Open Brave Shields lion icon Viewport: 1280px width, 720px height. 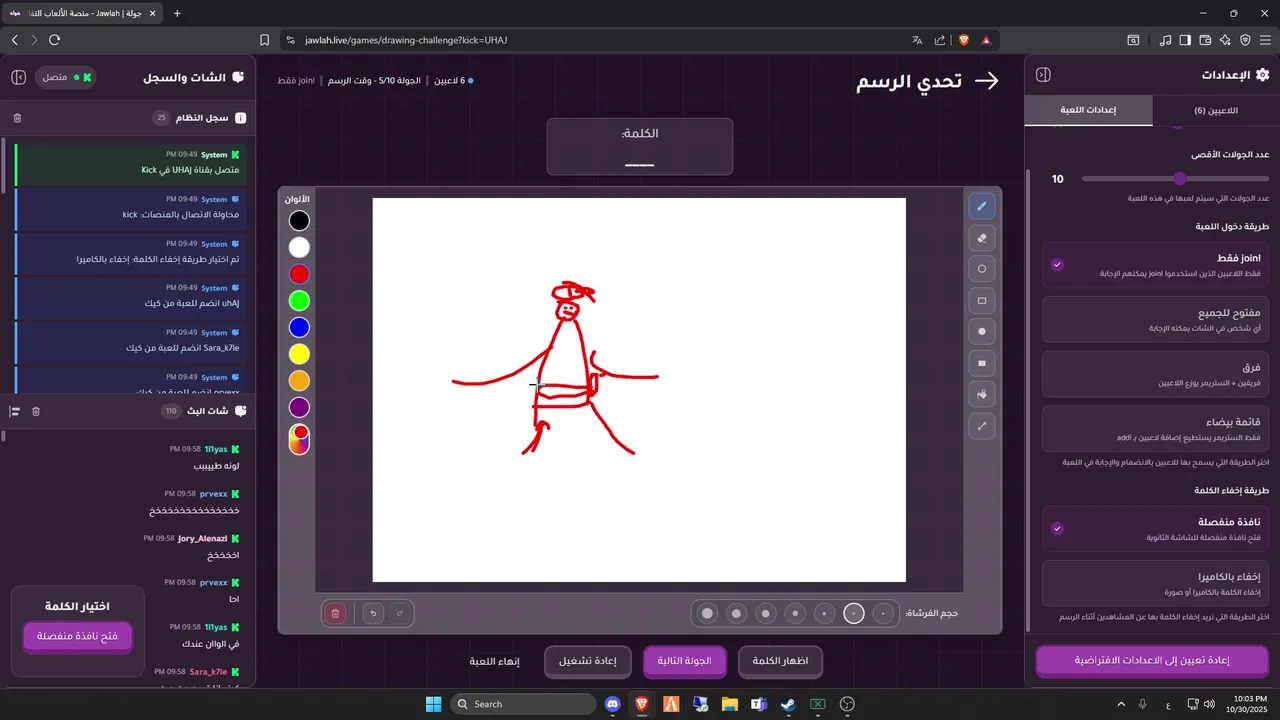[x=964, y=40]
